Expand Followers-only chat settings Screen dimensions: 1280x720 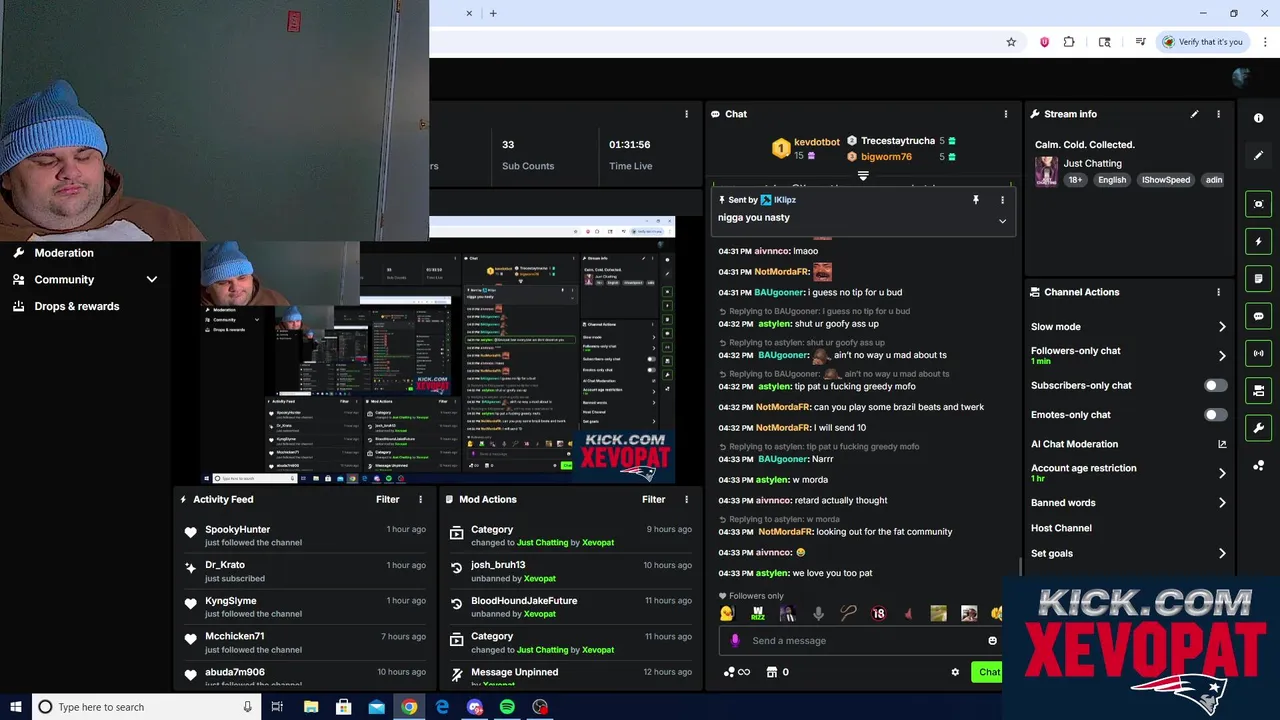(1221, 355)
